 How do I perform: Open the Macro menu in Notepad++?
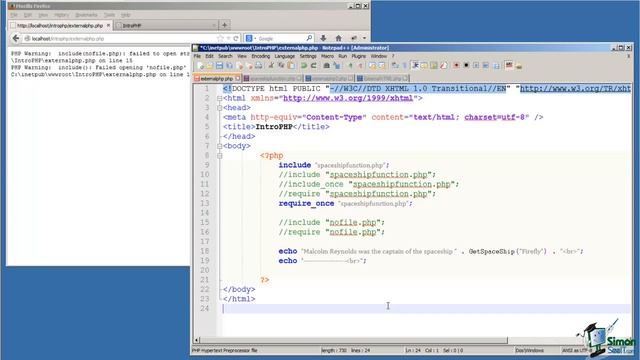pos(327,56)
